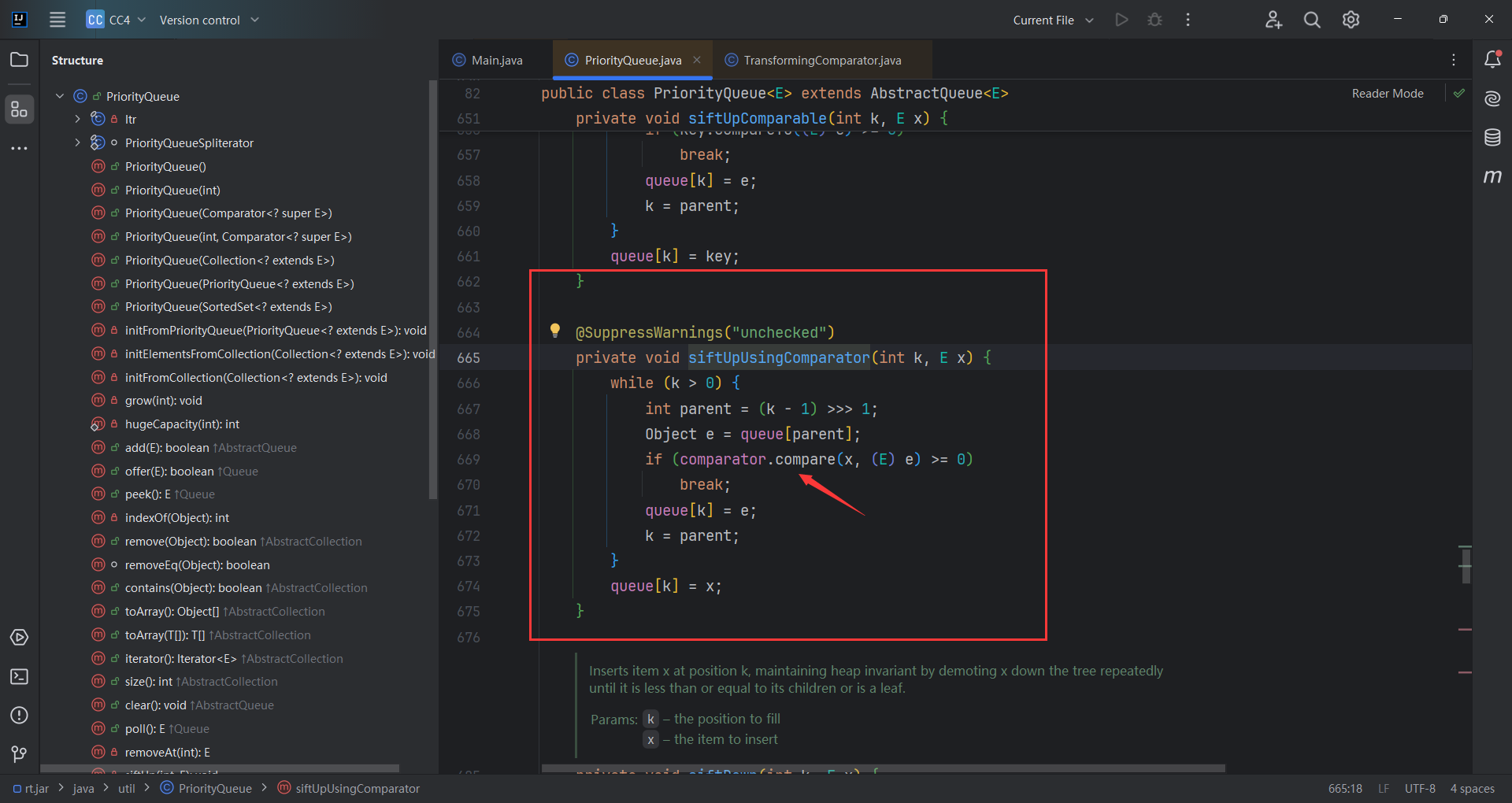
Task: Open the Code With Me icon
Action: click(1273, 20)
